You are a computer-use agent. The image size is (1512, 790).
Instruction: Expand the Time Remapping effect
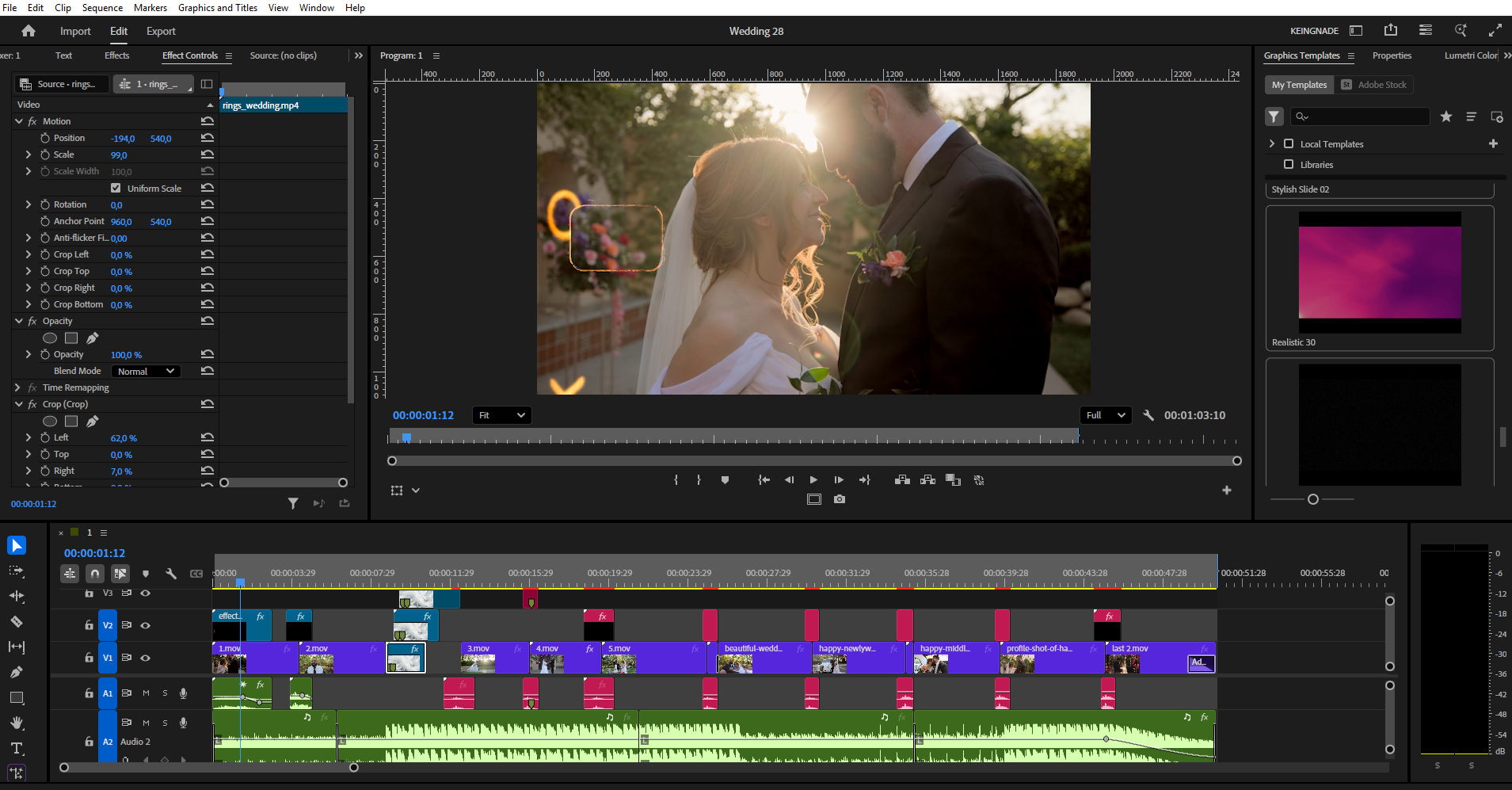coord(17,387)
